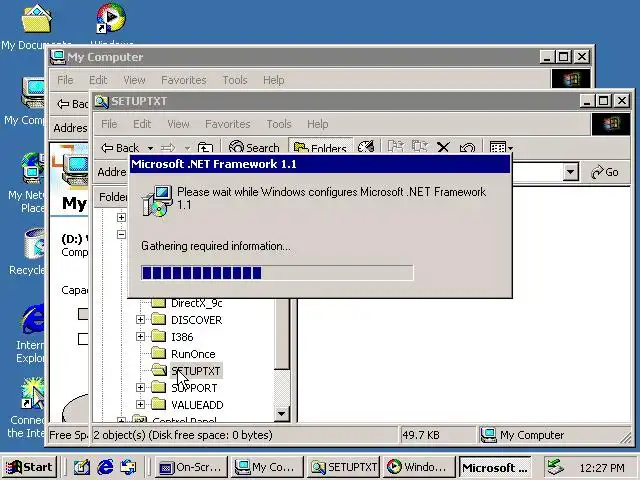The width and height of the screenshot is (640, 480).
Task: Open the Address bar dropdown in SETUPTXT
Action: [x=571, y=172]
